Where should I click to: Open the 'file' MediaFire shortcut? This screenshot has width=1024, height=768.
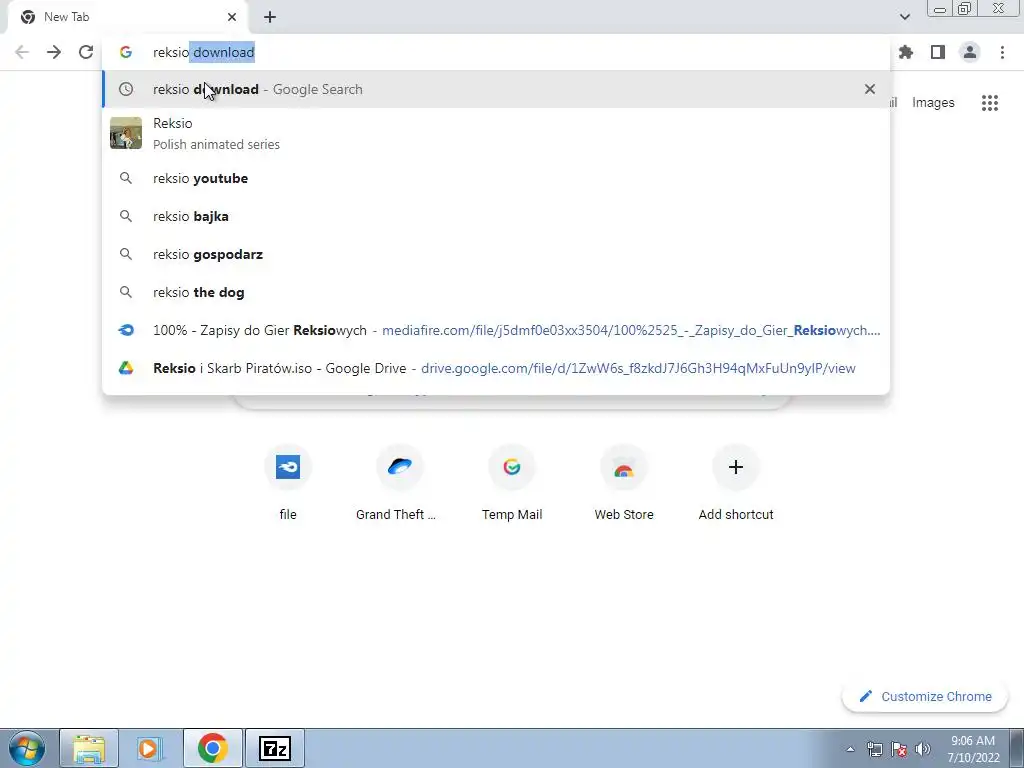(x=287, y=483)
